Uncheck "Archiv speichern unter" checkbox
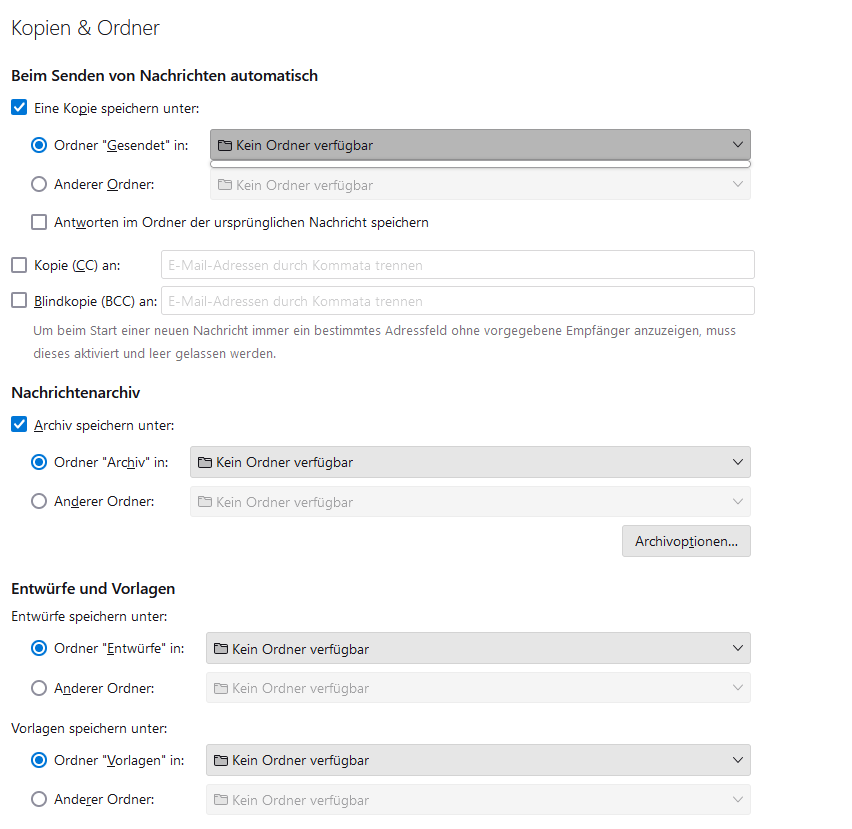This screenshot has width=852, height=829. 19,425
